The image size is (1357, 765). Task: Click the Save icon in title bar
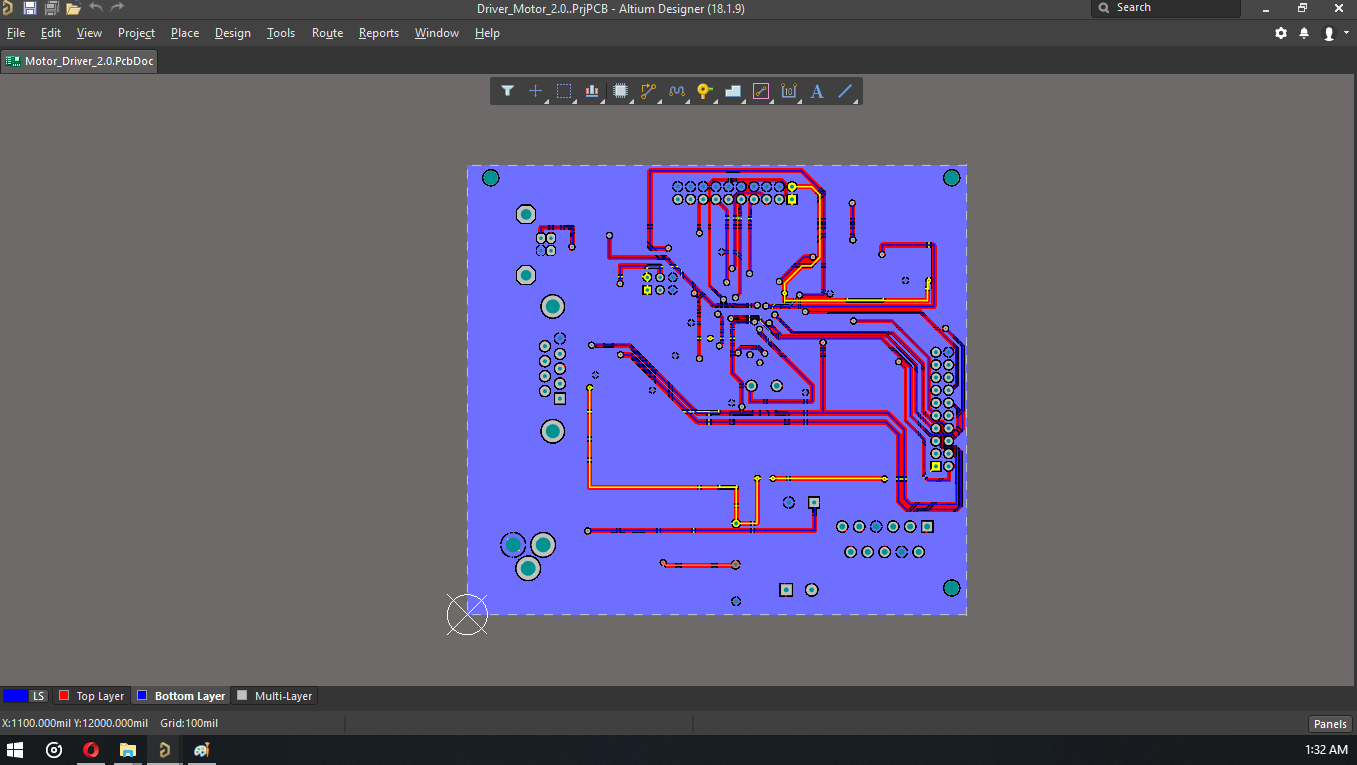(30, 8)
